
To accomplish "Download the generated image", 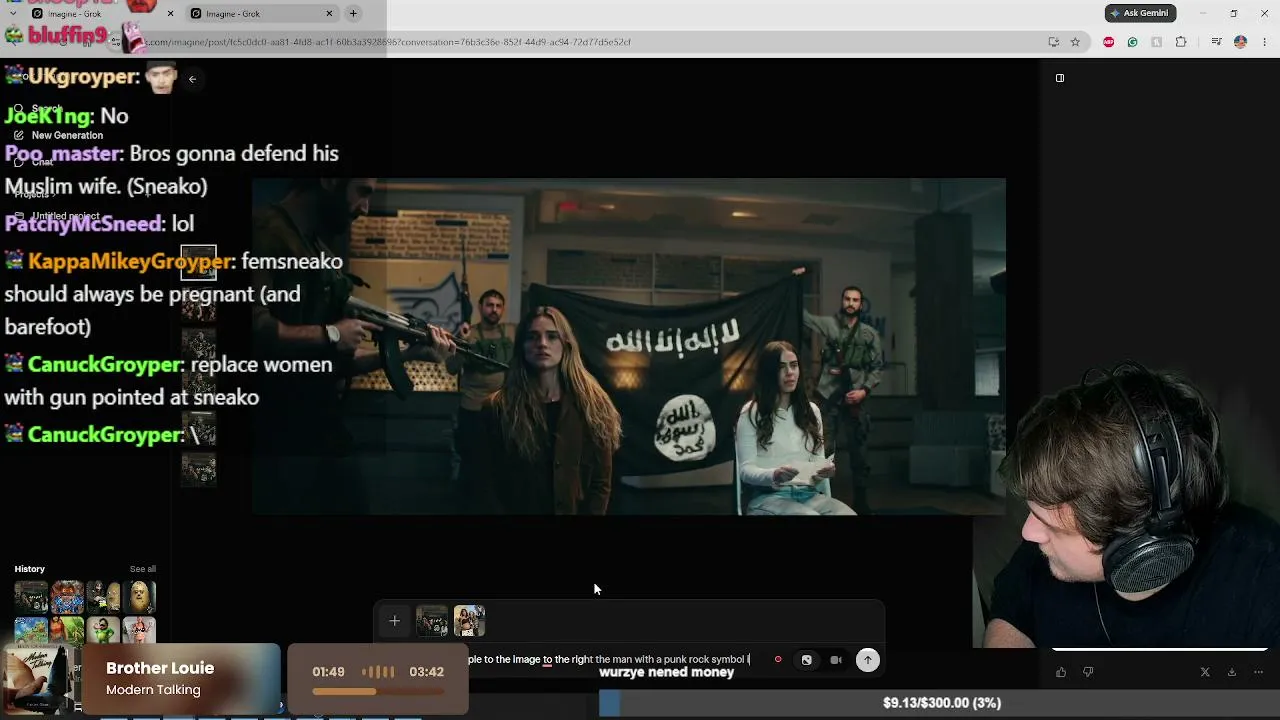I will click(1232, 672).
